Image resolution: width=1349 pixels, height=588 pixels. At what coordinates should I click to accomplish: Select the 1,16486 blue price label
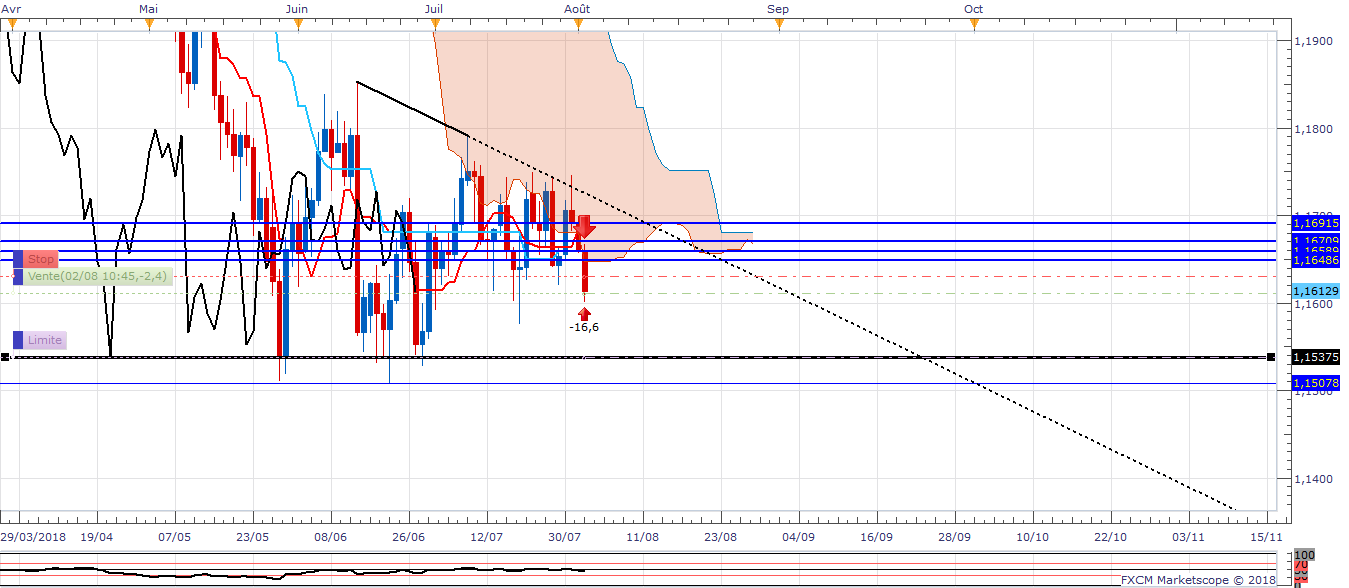[x=1315, y=260]
